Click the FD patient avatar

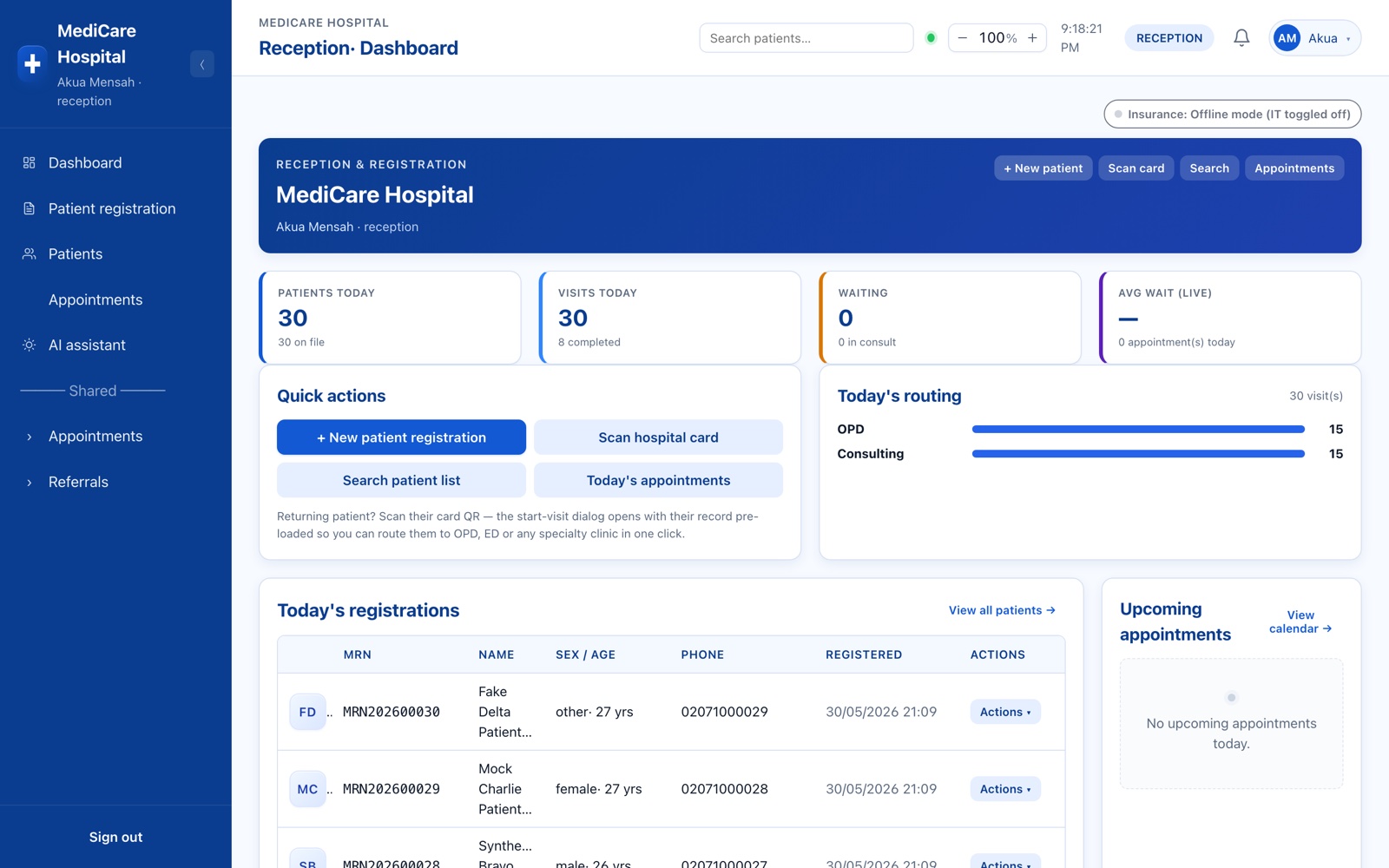coord(307,712)
